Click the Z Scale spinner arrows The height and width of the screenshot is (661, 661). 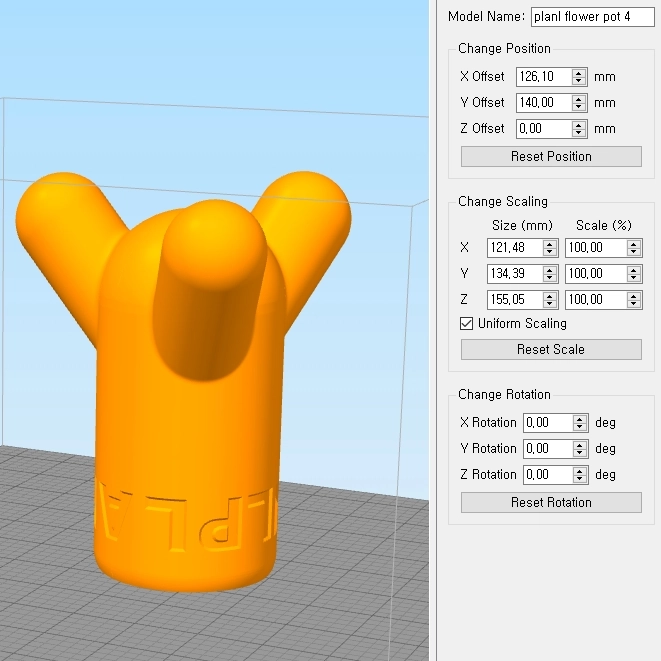[634, 300]
